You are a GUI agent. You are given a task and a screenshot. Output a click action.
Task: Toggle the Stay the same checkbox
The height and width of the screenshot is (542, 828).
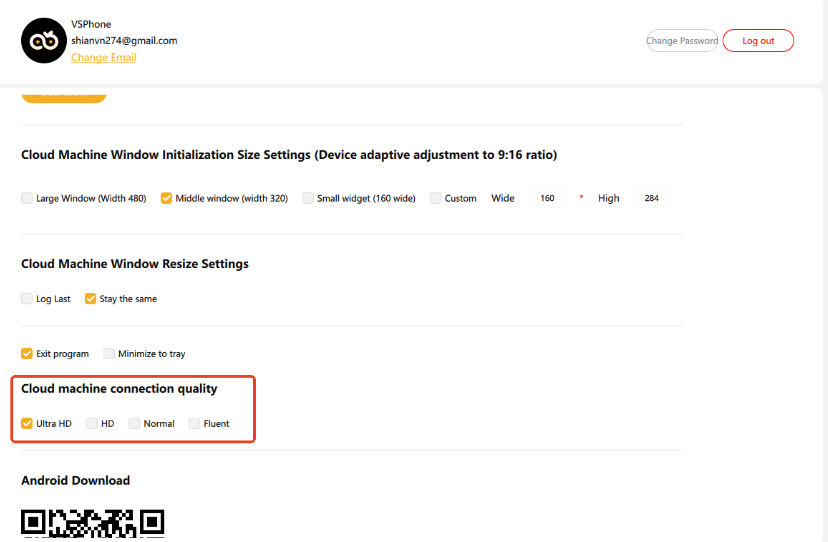(x=91, y=299)
